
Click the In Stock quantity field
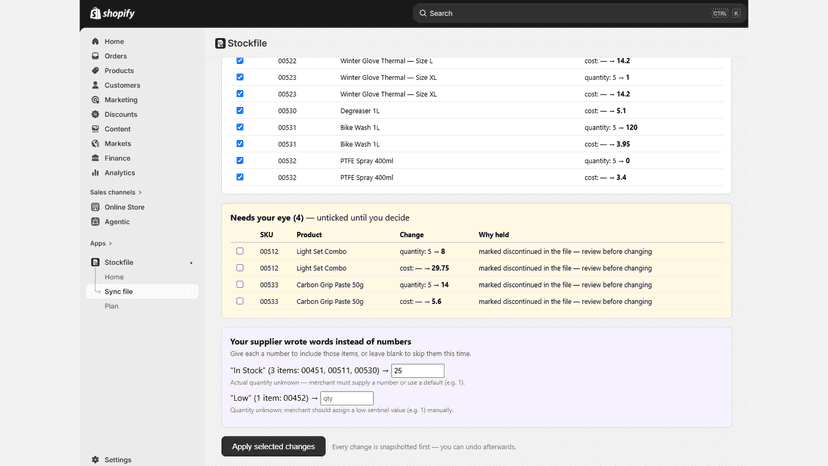click(418, 370)
